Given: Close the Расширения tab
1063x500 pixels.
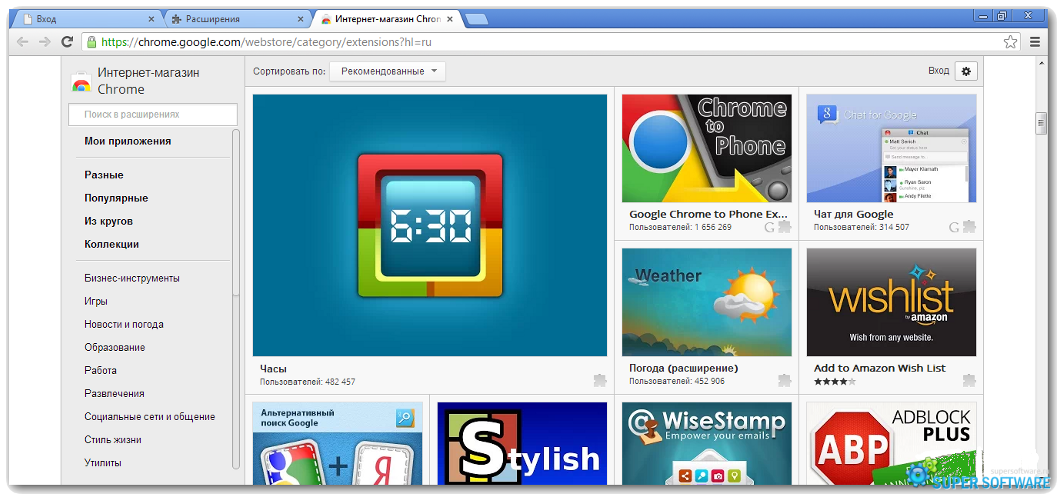Looking at the screenshot, I should [x=300, y=19].
